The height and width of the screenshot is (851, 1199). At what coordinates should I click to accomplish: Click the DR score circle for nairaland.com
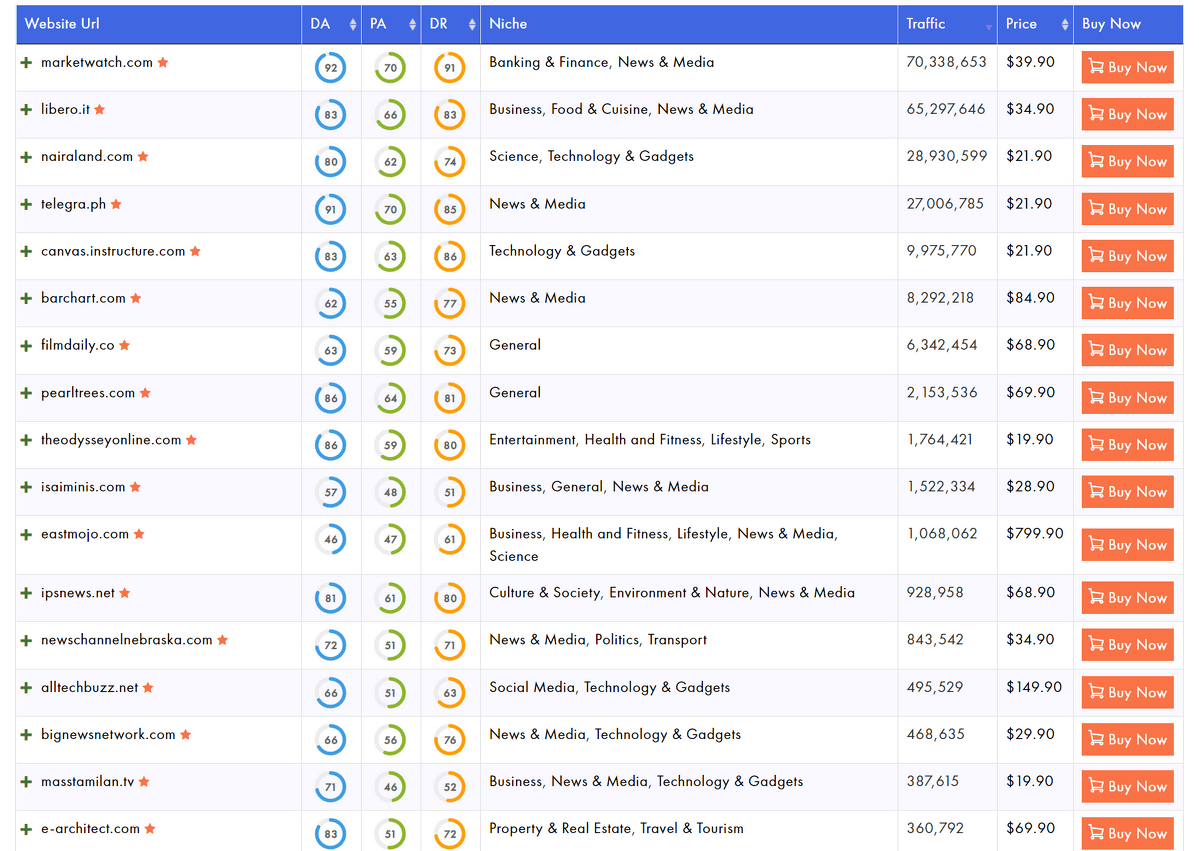click(x=450, y=161)
